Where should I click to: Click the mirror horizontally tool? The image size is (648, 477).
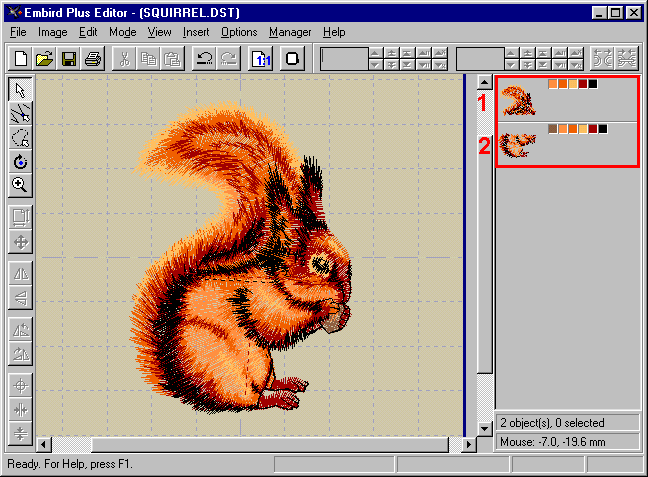tap(20, 273)
